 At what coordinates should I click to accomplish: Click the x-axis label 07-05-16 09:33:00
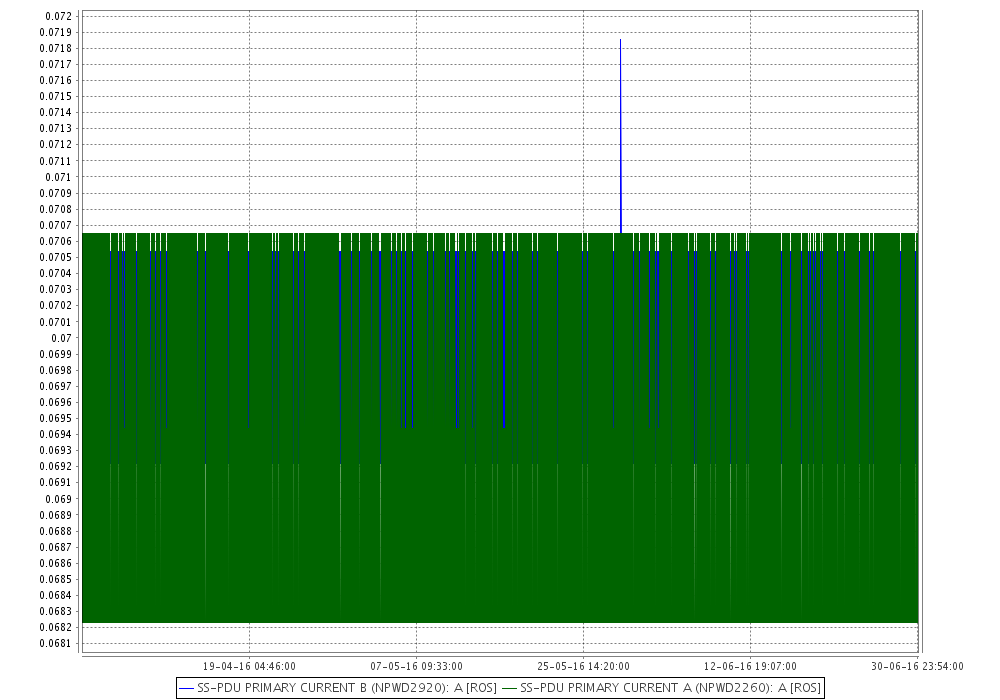(x=416, y=666)
